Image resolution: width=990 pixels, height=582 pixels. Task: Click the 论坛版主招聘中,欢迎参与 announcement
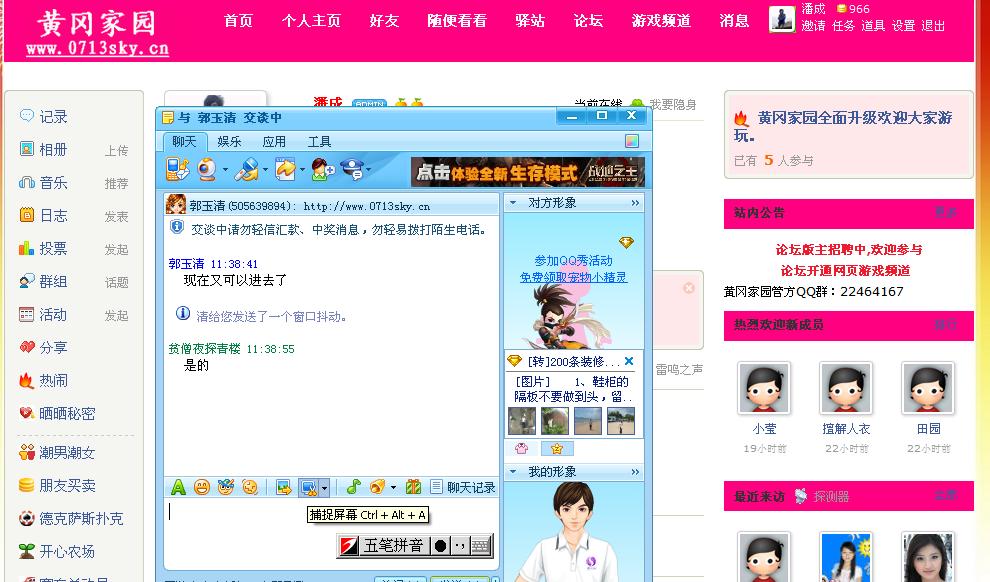tap(849, 249)
